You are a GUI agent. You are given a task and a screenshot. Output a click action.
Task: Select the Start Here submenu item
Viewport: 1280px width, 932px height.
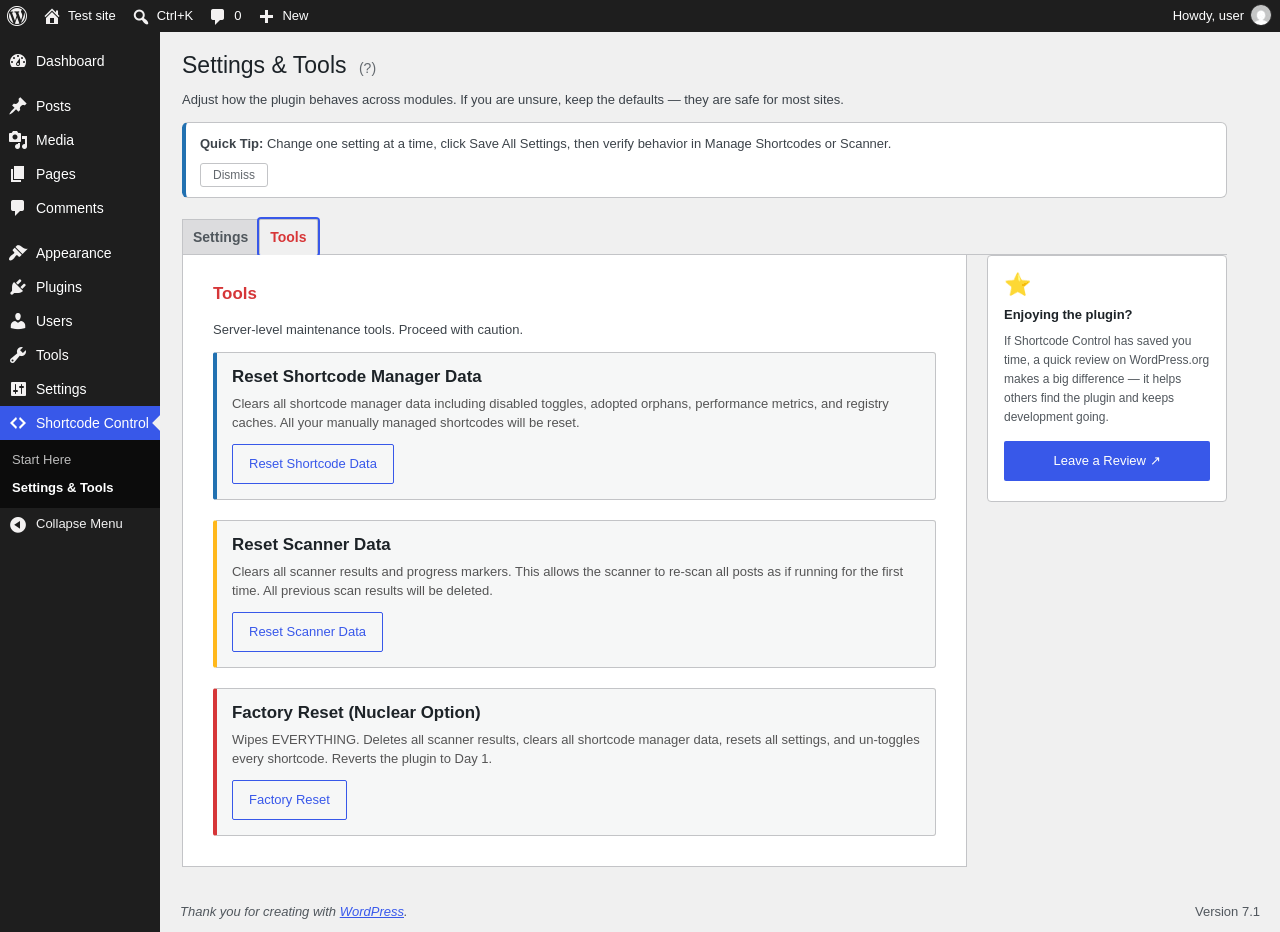click(41, 460)
